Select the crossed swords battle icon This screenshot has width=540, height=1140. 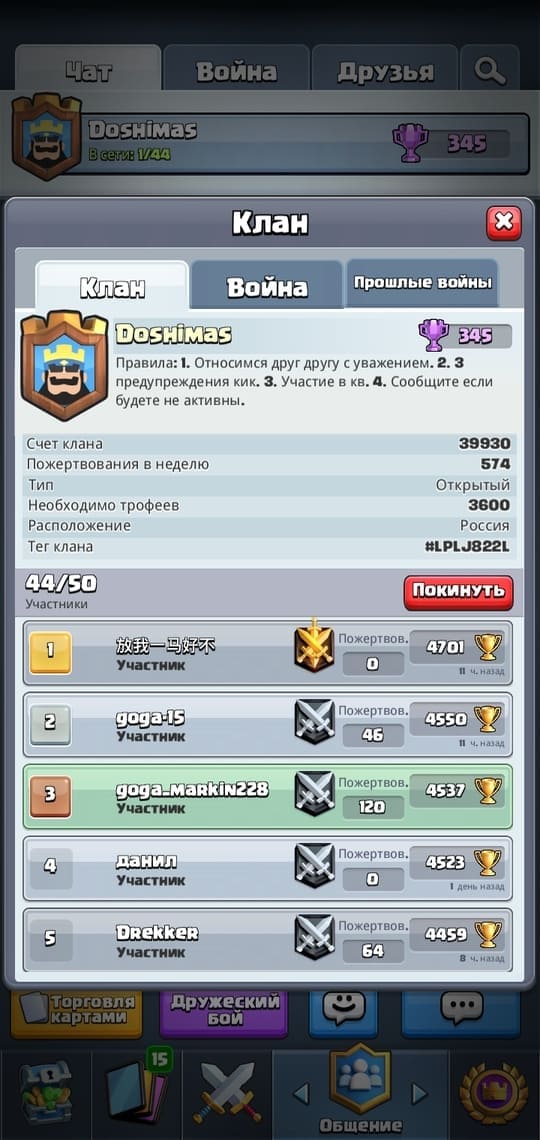[227, 1093]
